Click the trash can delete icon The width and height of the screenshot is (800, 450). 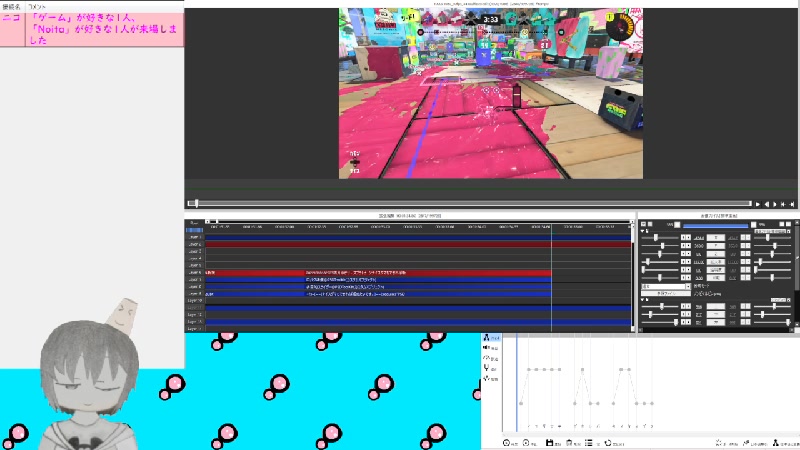pos(570,442)
